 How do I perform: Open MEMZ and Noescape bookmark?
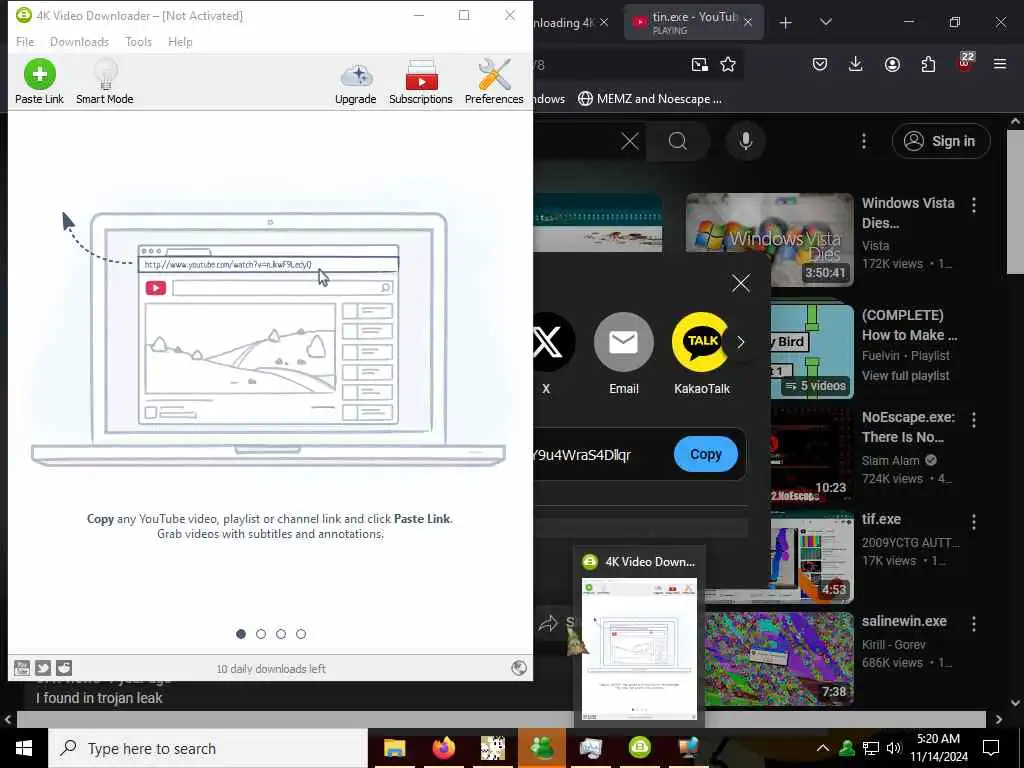coord(650,99)
